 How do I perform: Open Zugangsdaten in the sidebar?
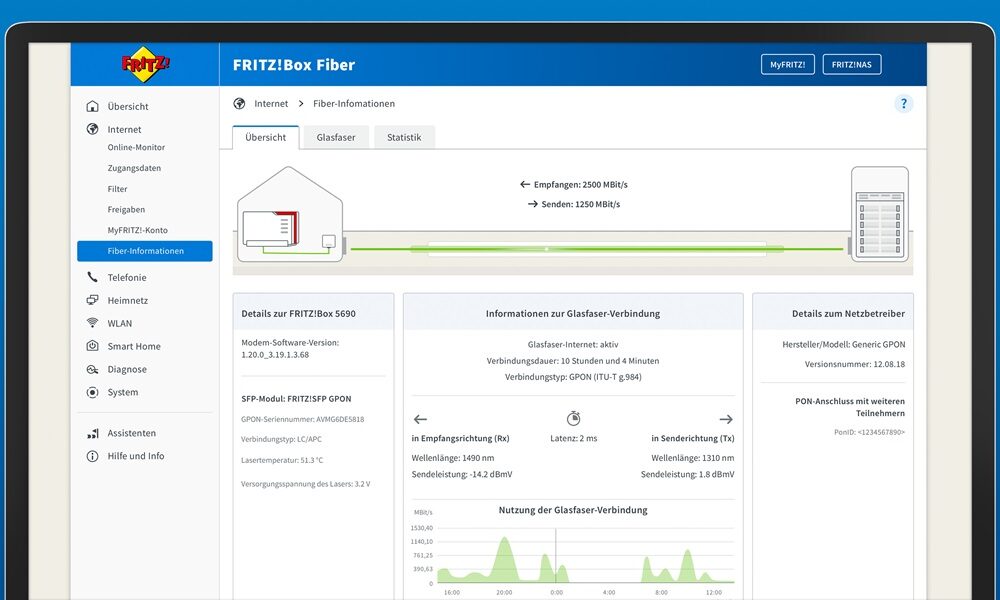[x=134, y=169]
